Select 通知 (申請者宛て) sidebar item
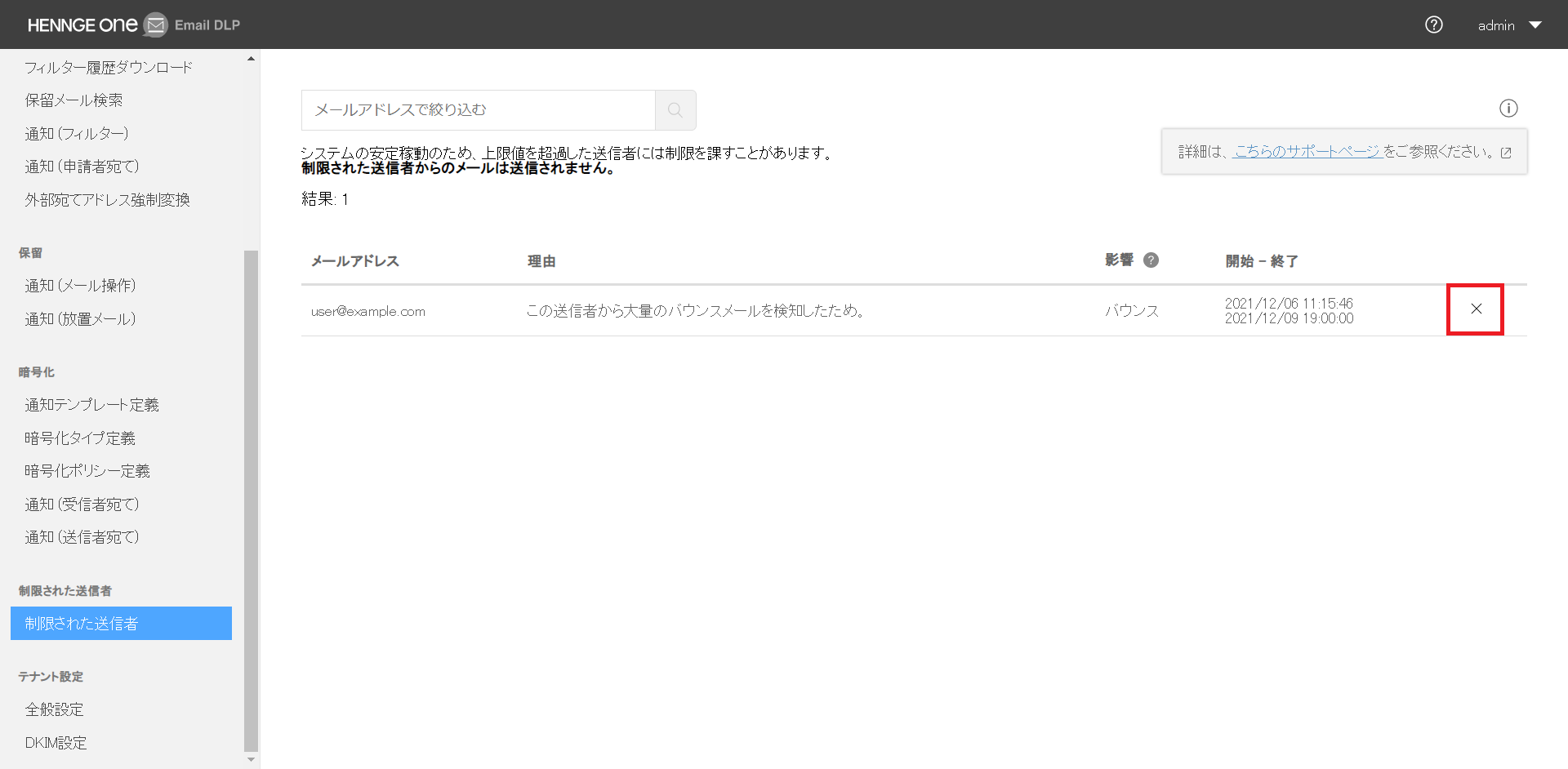1568x769 pixels. click(x=82, y=167)
